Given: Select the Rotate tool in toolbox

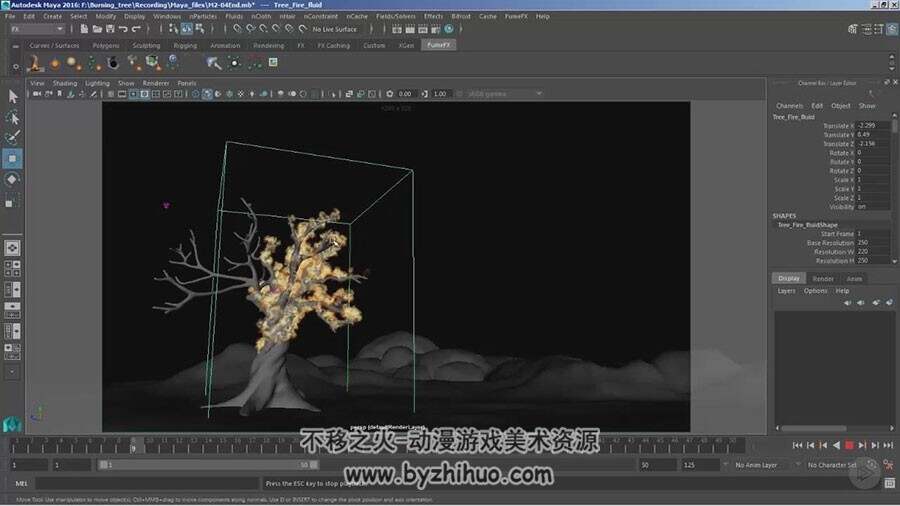Looking at the screenshot, I should (12, 180).
